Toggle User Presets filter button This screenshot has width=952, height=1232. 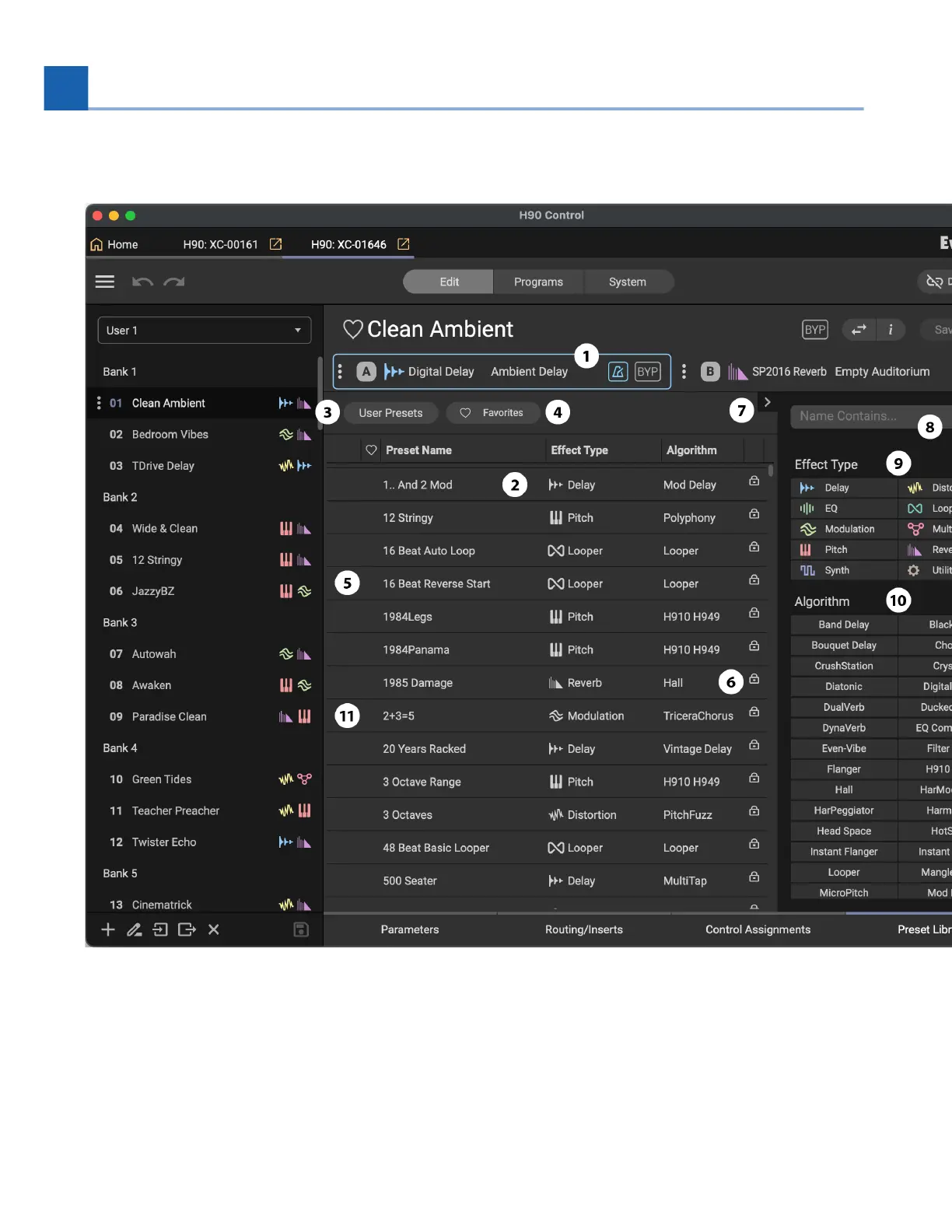click(x=390, y=413)
